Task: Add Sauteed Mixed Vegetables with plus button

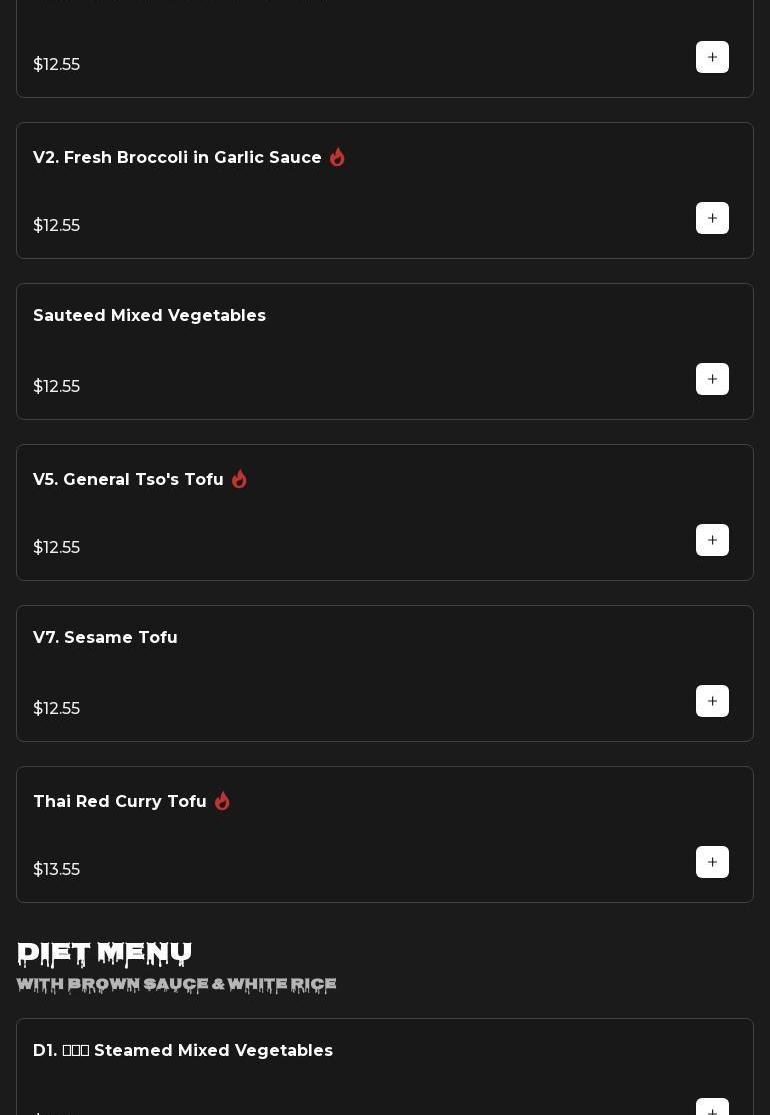Action: click(x=712, y=379)
